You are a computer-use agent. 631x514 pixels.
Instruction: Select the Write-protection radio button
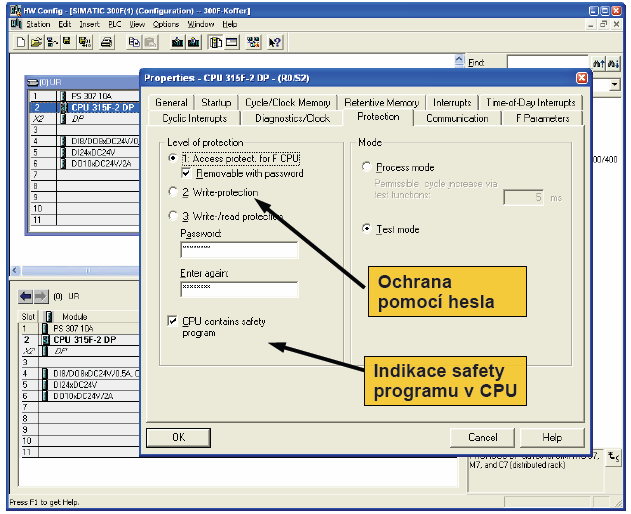point(173,192)
